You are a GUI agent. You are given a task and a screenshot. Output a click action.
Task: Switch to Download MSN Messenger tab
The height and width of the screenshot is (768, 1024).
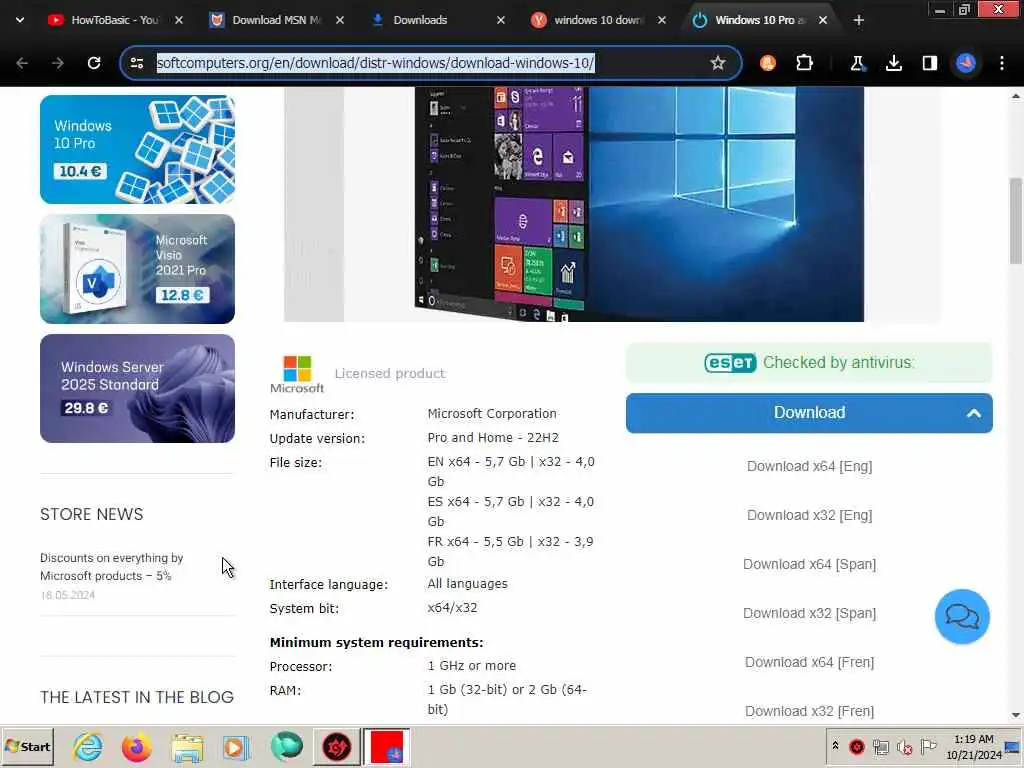(x=276, y=20)
